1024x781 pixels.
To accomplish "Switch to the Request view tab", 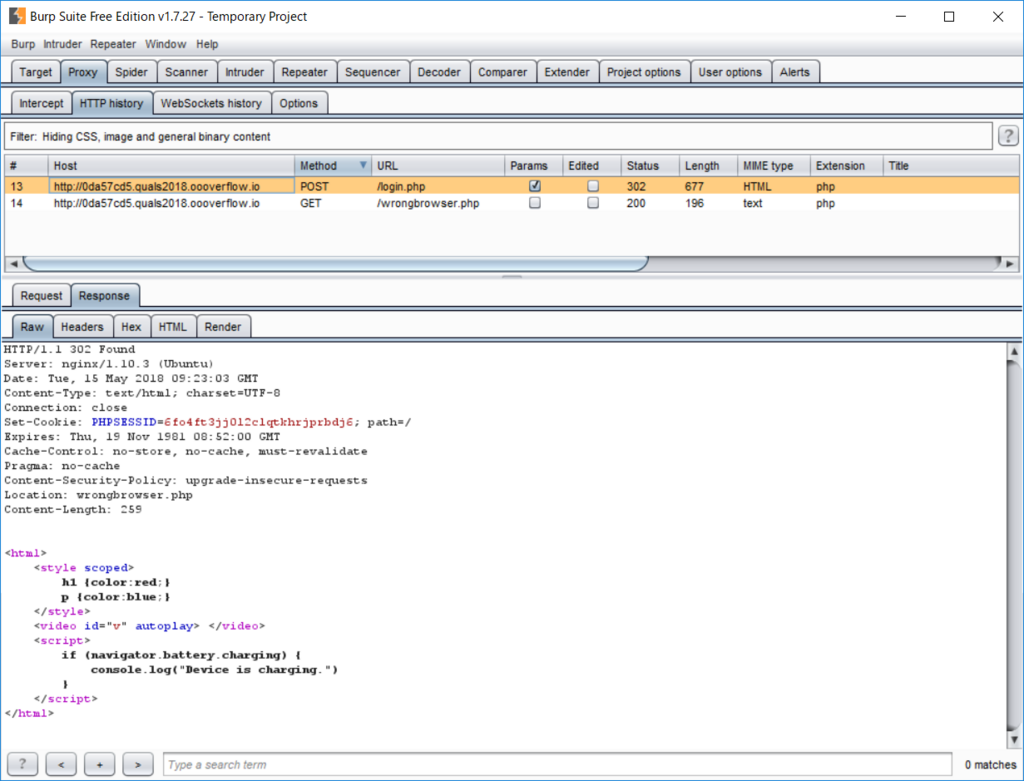I will [x=41, y=296].
